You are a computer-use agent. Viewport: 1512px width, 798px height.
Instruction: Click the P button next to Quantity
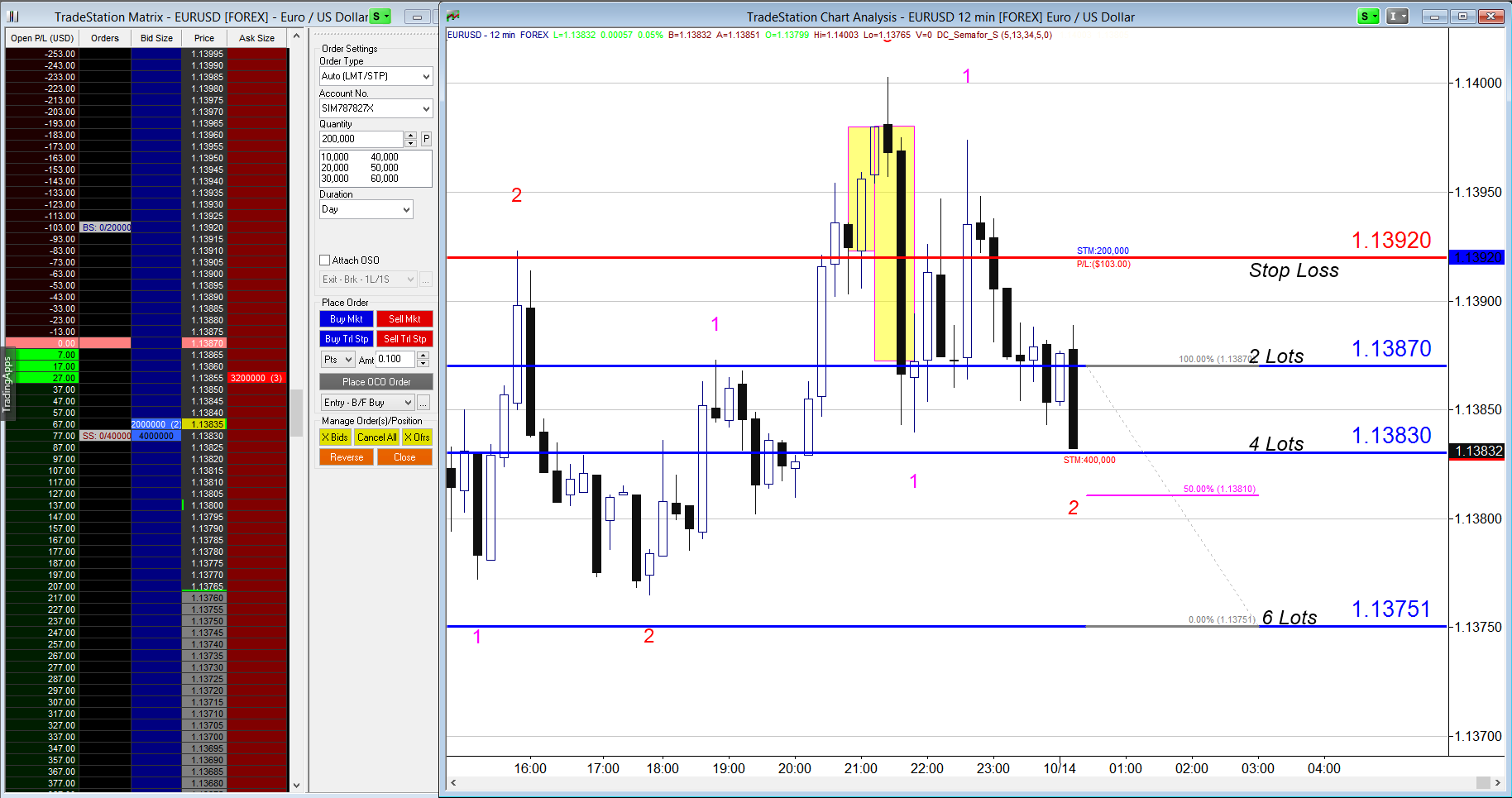427,139
